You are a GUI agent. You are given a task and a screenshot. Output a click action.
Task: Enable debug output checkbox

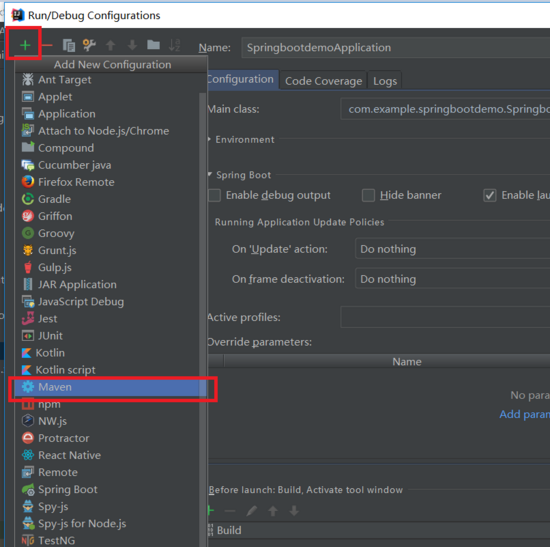pyautogui.click(x=214, y=195)
